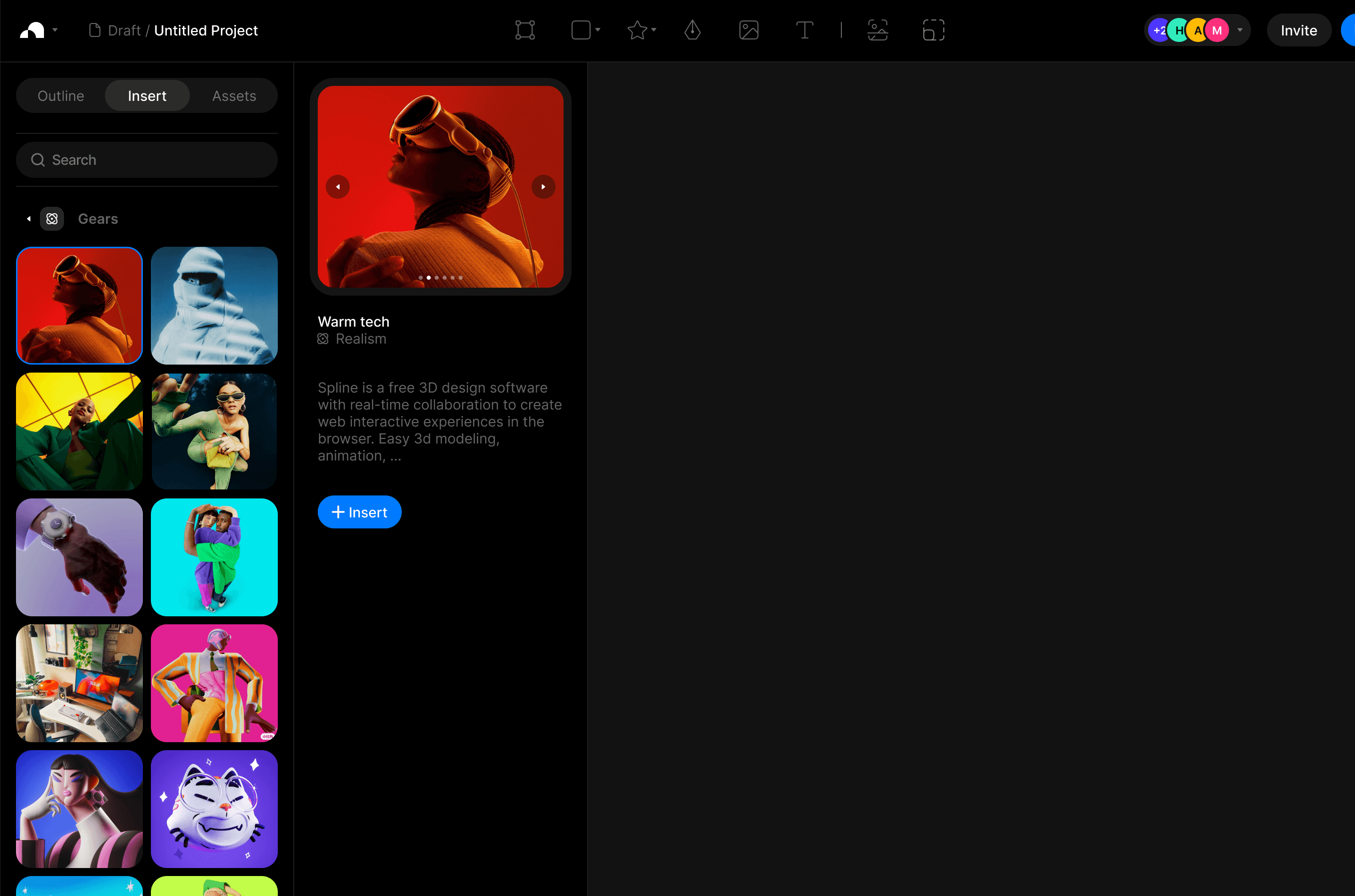This screenshot has width=1355, height=896.
Task: Select the Text tool
Action: 804,30
